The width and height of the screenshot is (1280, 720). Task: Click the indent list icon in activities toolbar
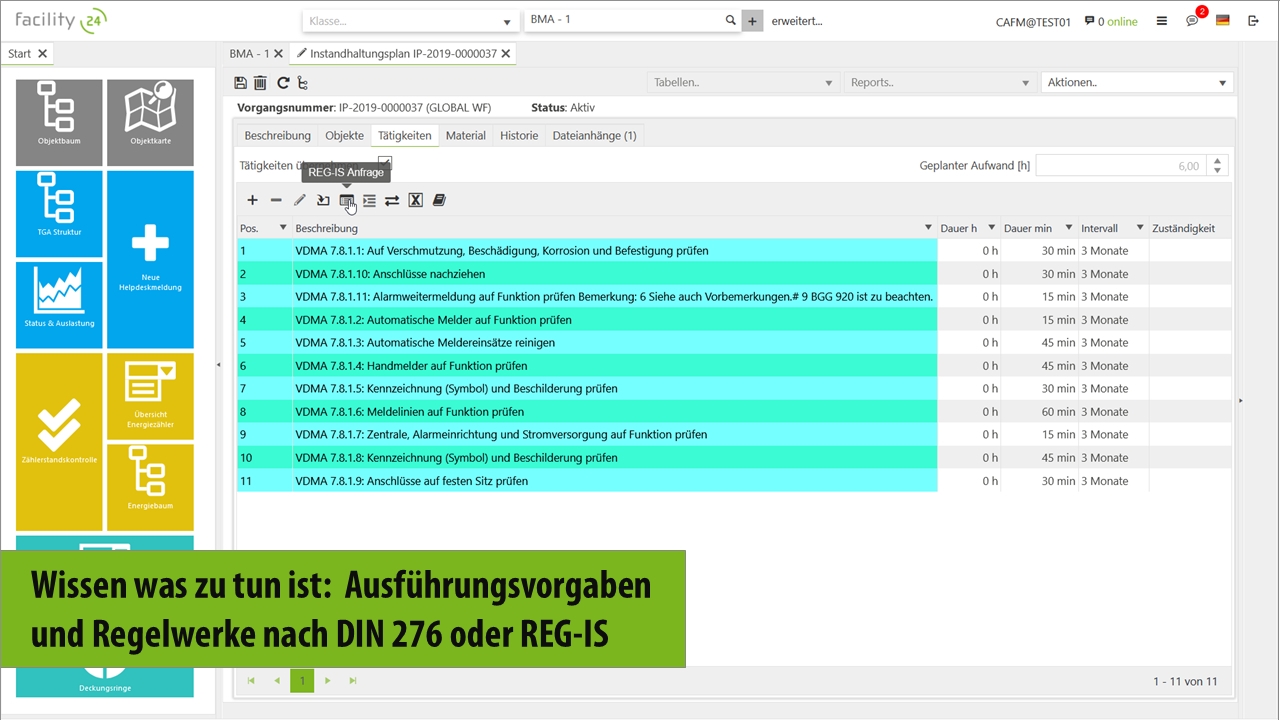(369, 201)
